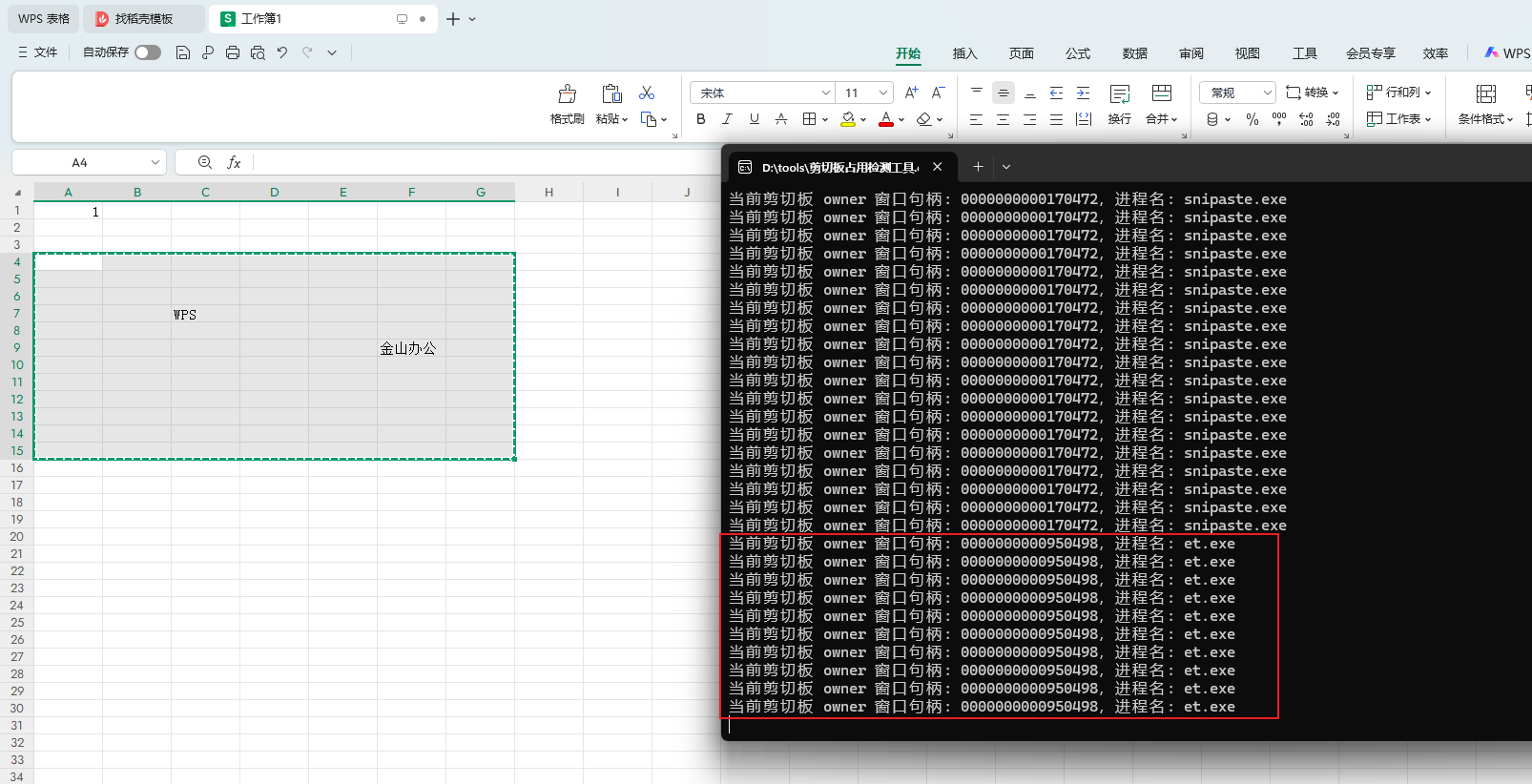Click the save icon in quick toolbar

[183, 52]
